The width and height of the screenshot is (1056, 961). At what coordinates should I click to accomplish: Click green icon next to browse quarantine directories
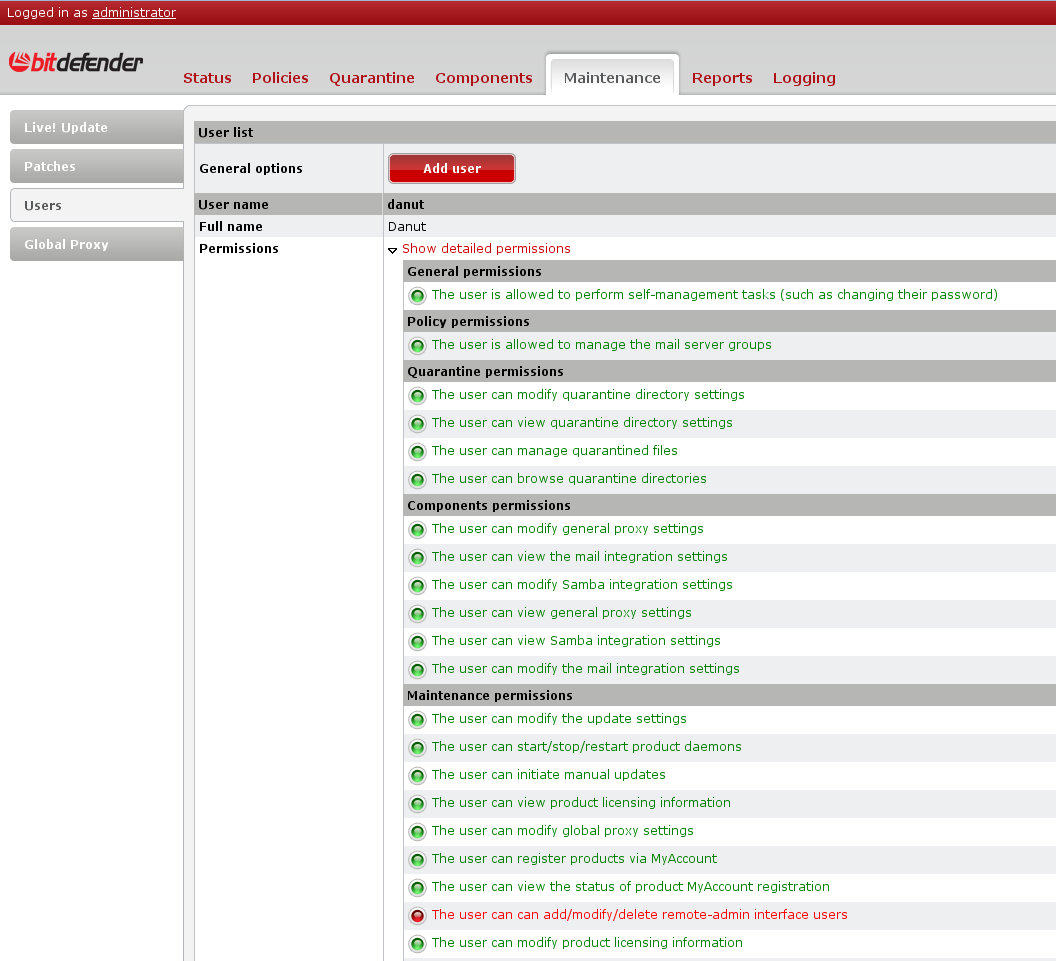[x=417, y=480]
